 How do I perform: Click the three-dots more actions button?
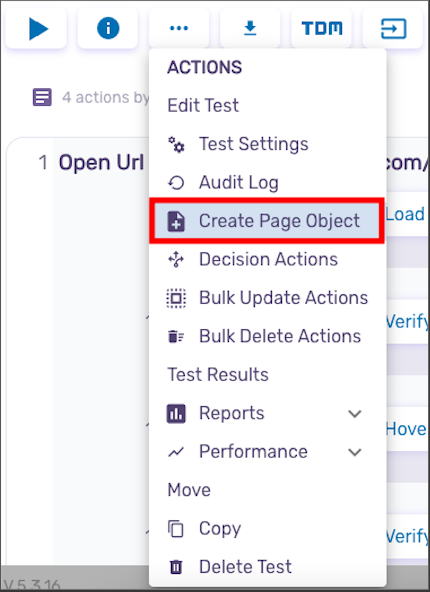tap(179, 28)
